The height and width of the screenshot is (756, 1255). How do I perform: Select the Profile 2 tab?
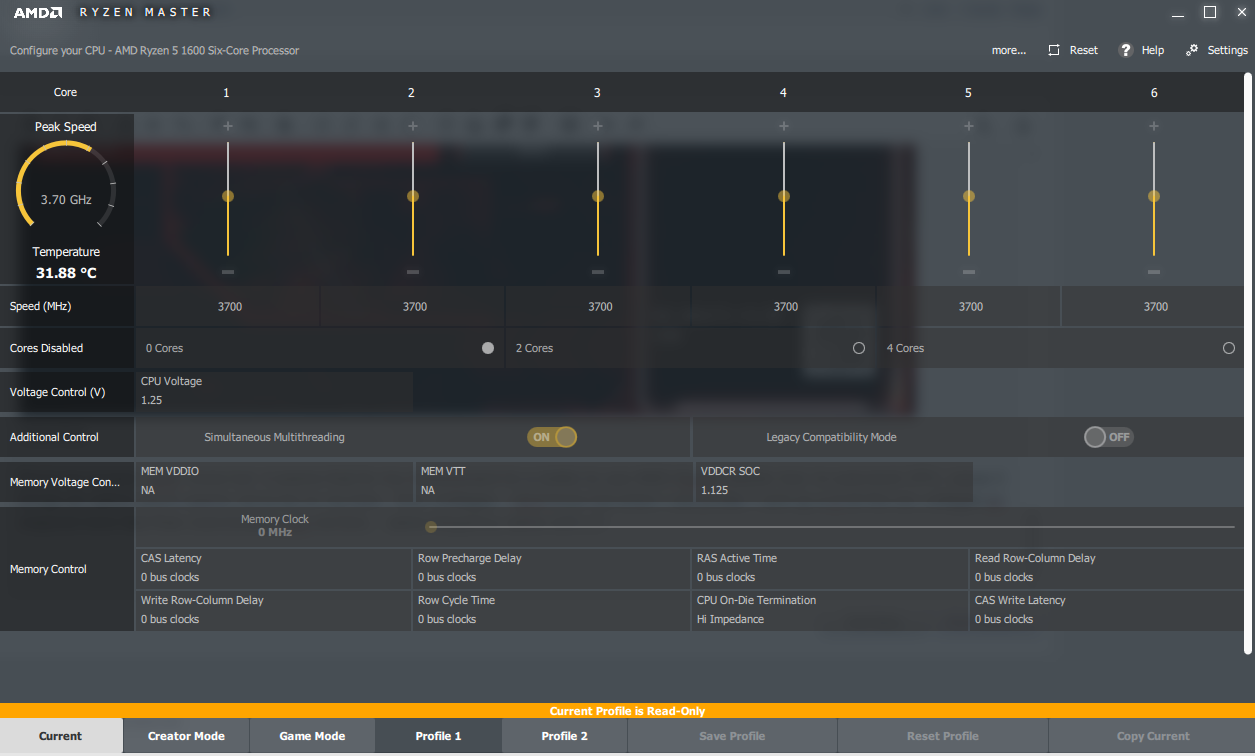point(564,736)
